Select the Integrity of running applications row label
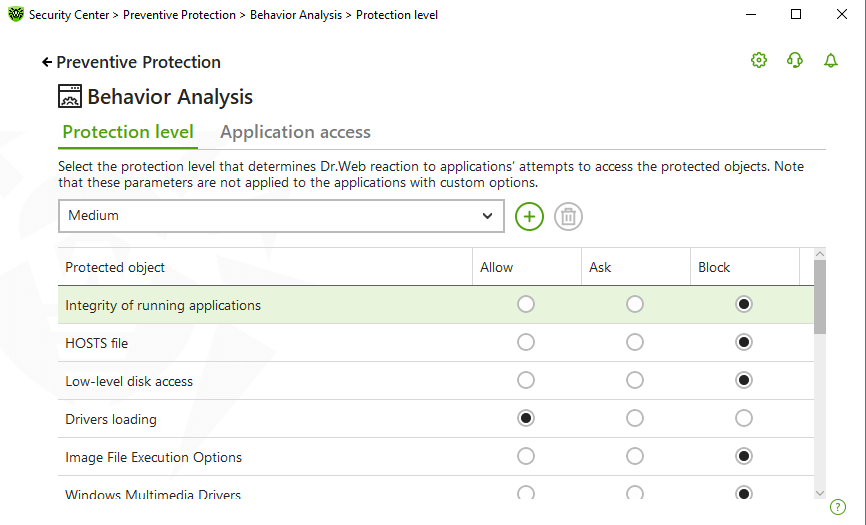 click(x=163, y=305)
